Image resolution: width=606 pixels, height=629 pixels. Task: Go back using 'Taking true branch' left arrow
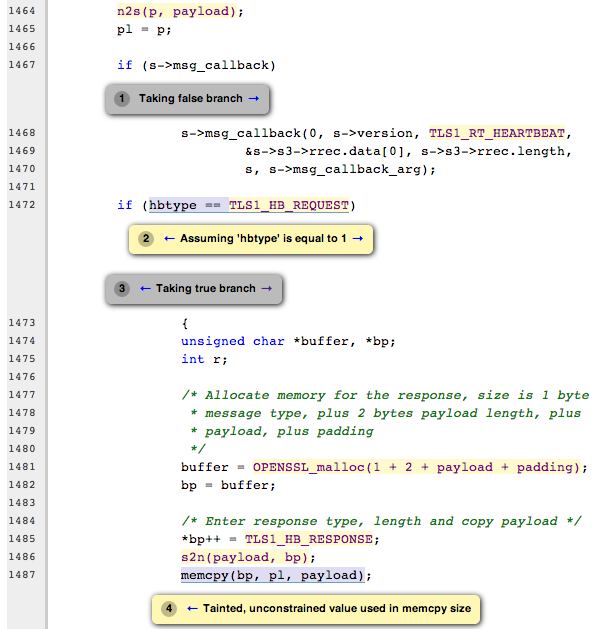pyautogui.click(x=146, y=289)
